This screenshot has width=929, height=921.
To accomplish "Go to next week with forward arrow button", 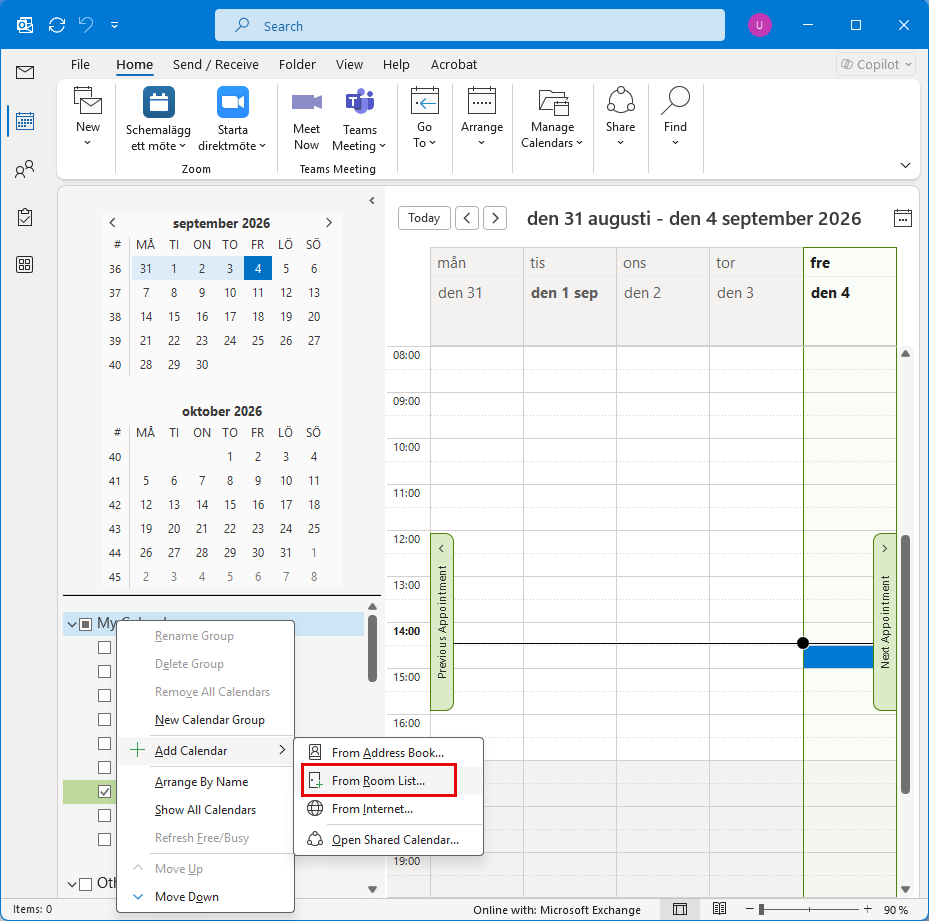I will (495, 218).
